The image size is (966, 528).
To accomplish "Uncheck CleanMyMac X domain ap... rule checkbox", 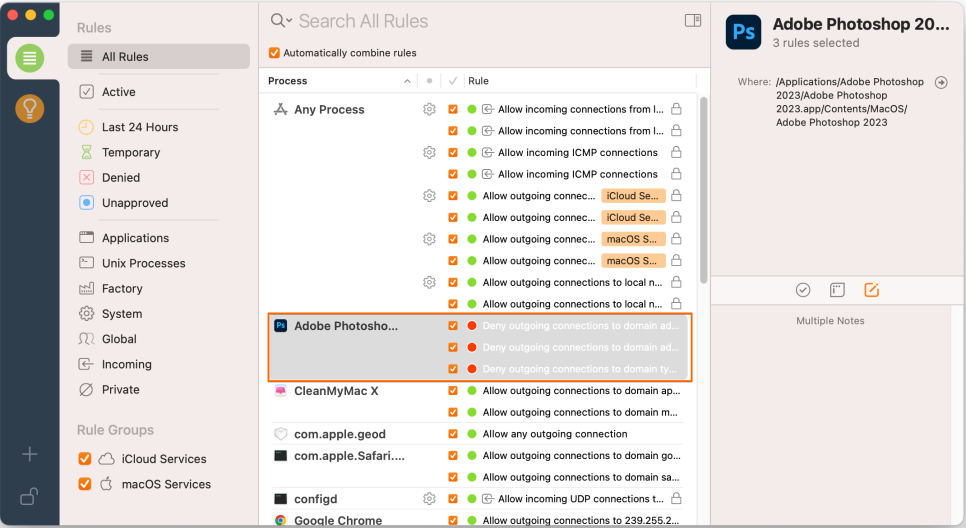I will [453, 391].
